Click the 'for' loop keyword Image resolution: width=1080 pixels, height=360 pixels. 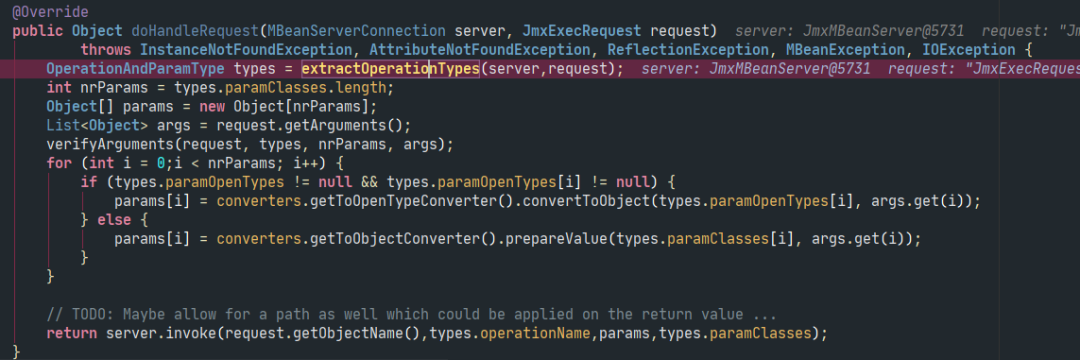(x=59, y=164)
